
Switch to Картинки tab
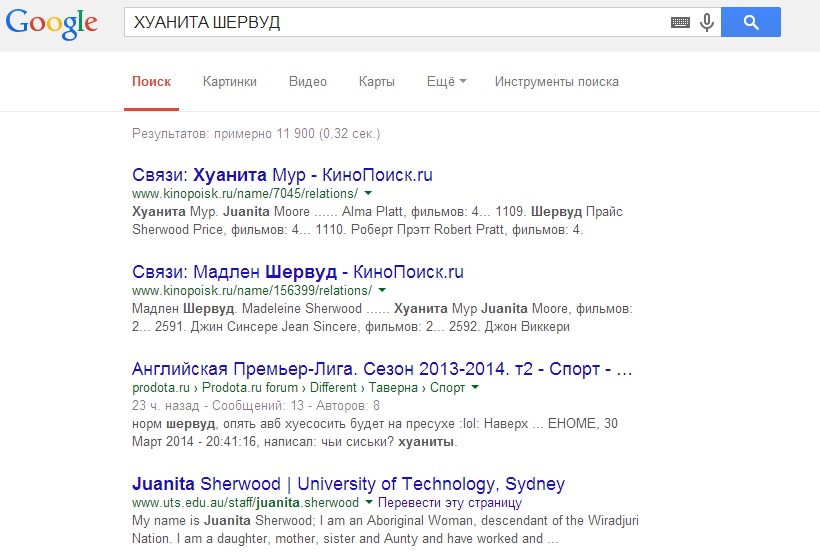click(230, 82)
